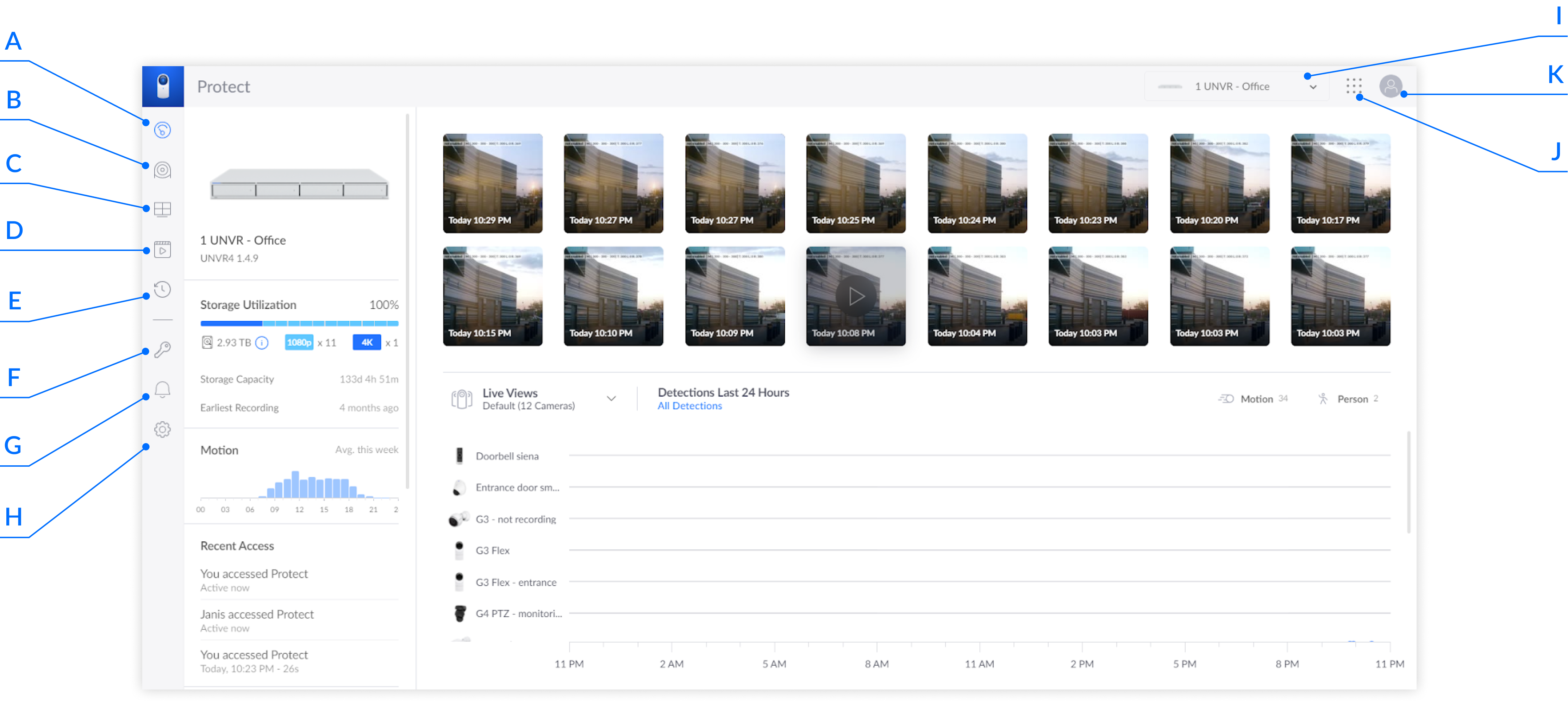Click storage info icon next to 2.93 TB
The height and width of the screenshot is (724, 1568).
tap(262, 343)
